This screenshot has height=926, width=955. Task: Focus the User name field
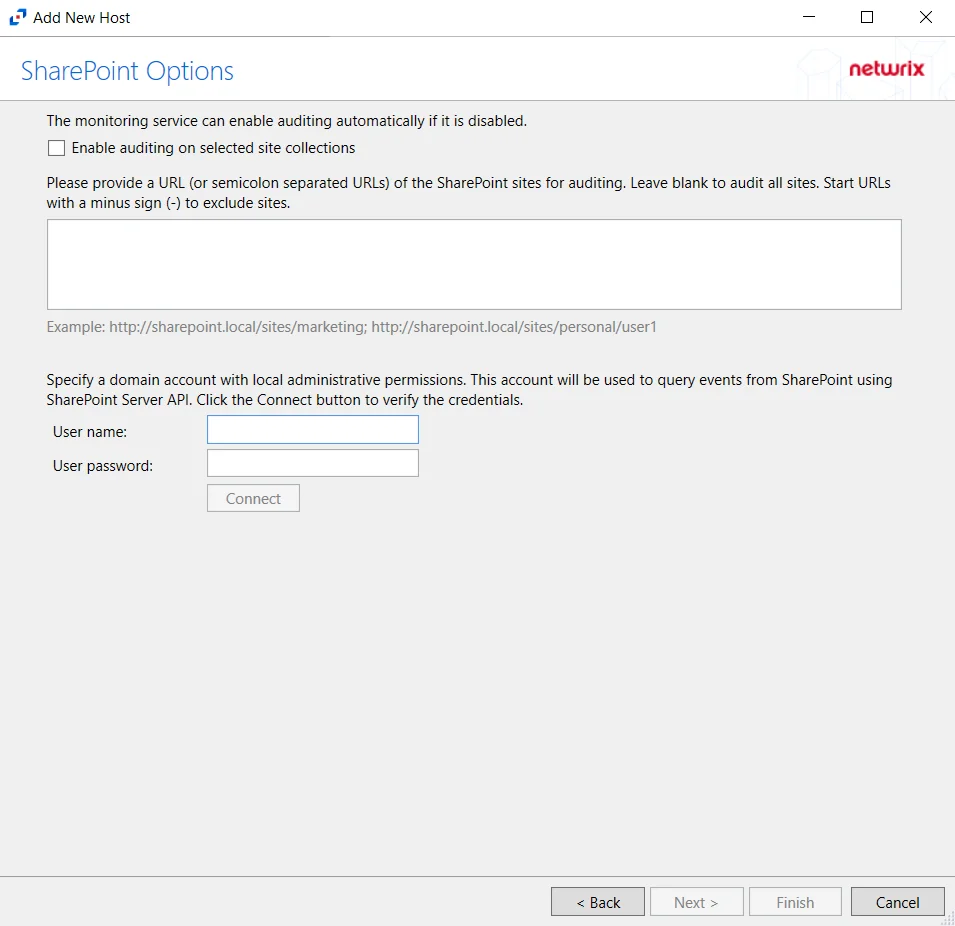coord(312,429)
